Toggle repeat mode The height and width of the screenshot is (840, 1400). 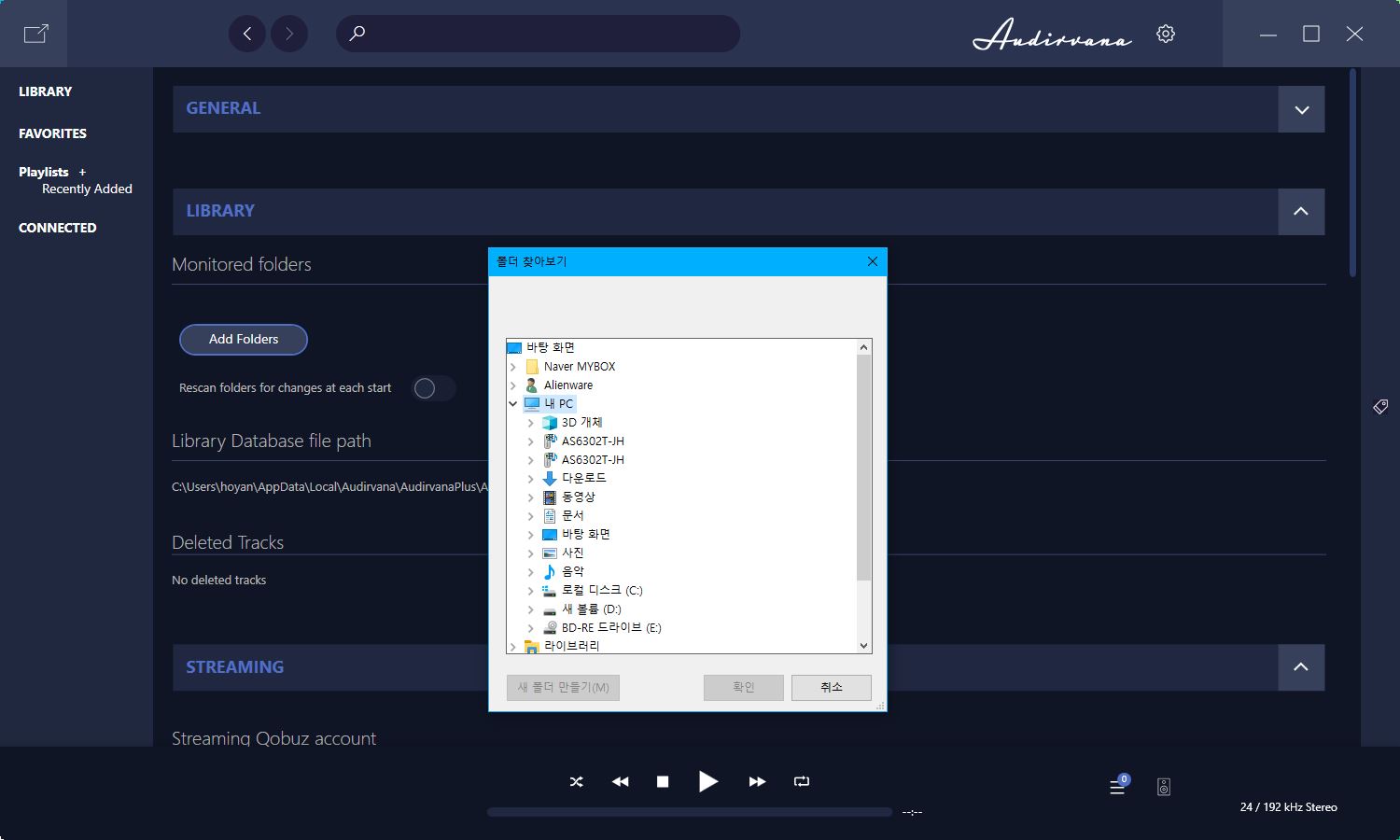pyautogui.click(x=802, y=781)
